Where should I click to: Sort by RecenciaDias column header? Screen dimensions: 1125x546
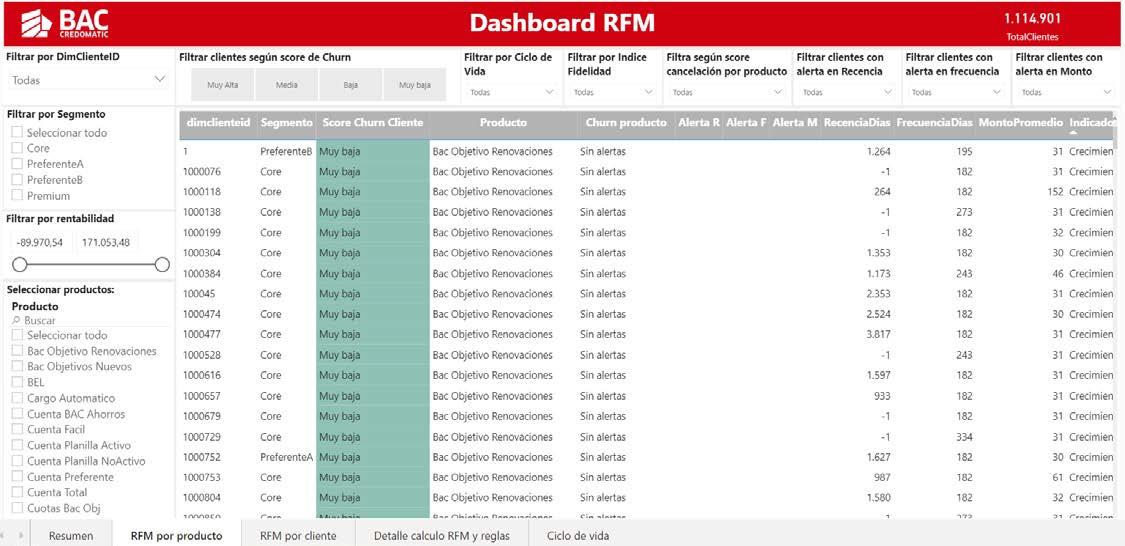click(x=857, y=123)
